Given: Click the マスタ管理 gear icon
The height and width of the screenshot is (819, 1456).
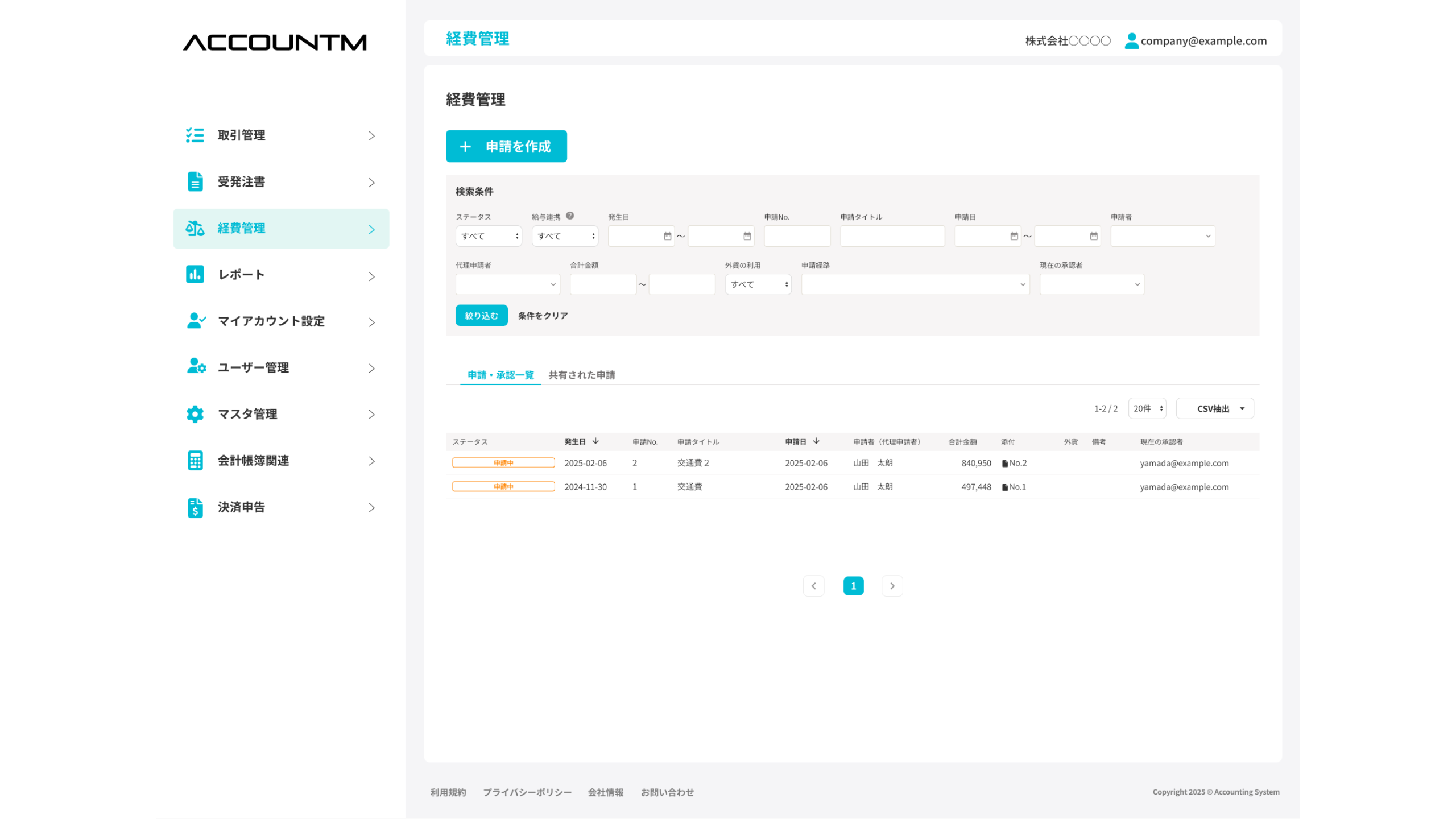Looking at the screenshot, I should 195,413.
